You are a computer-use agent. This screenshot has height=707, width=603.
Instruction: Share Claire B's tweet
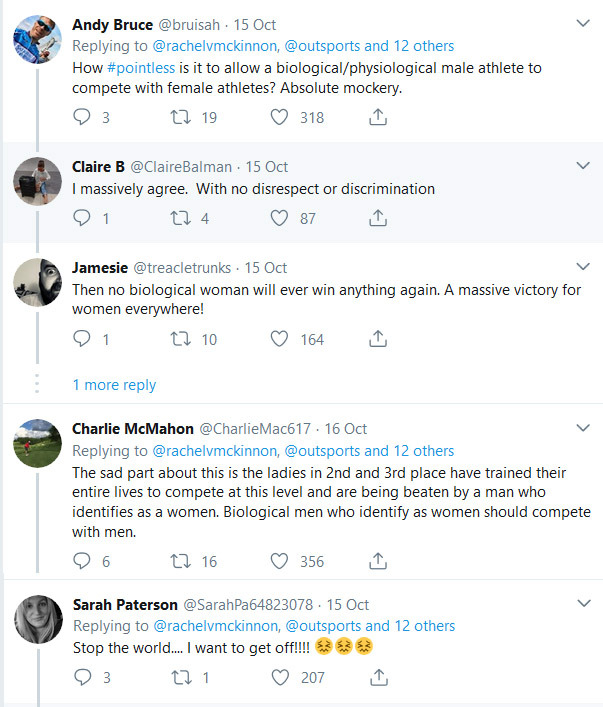[x=378, y=217]
